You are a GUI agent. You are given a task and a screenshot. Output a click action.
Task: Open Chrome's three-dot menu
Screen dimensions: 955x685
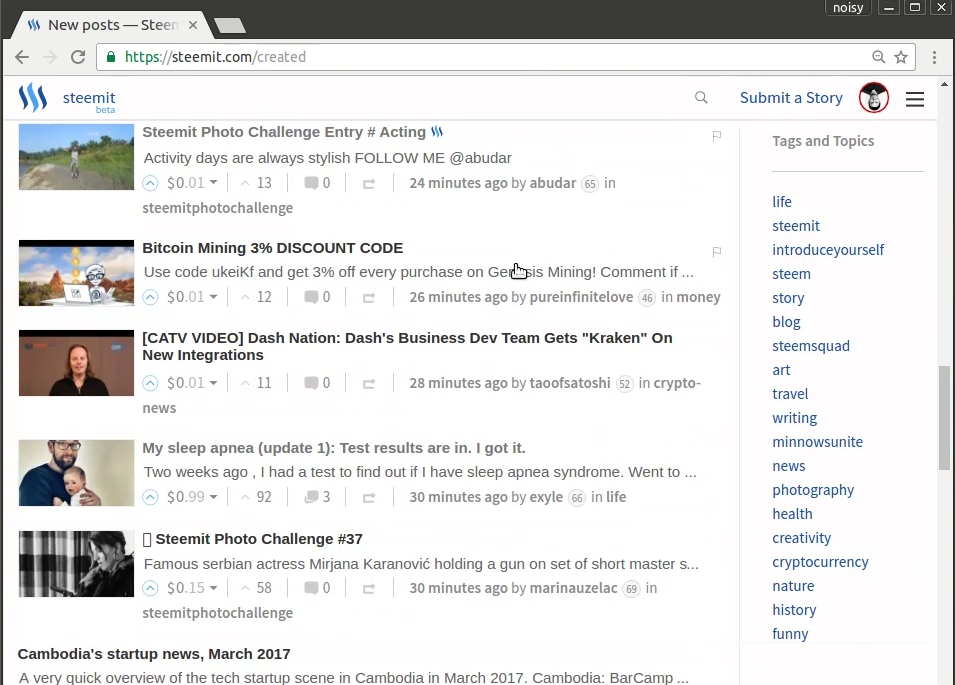coord(934,57)
